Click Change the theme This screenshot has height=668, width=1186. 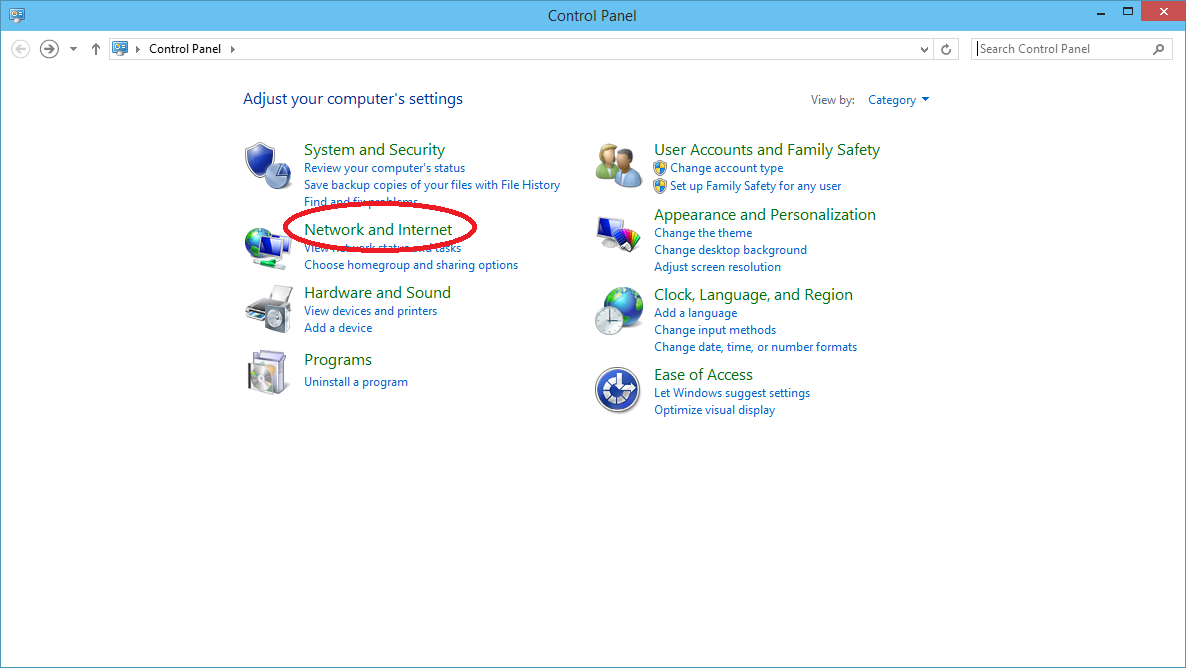click(x=703, y=233)
